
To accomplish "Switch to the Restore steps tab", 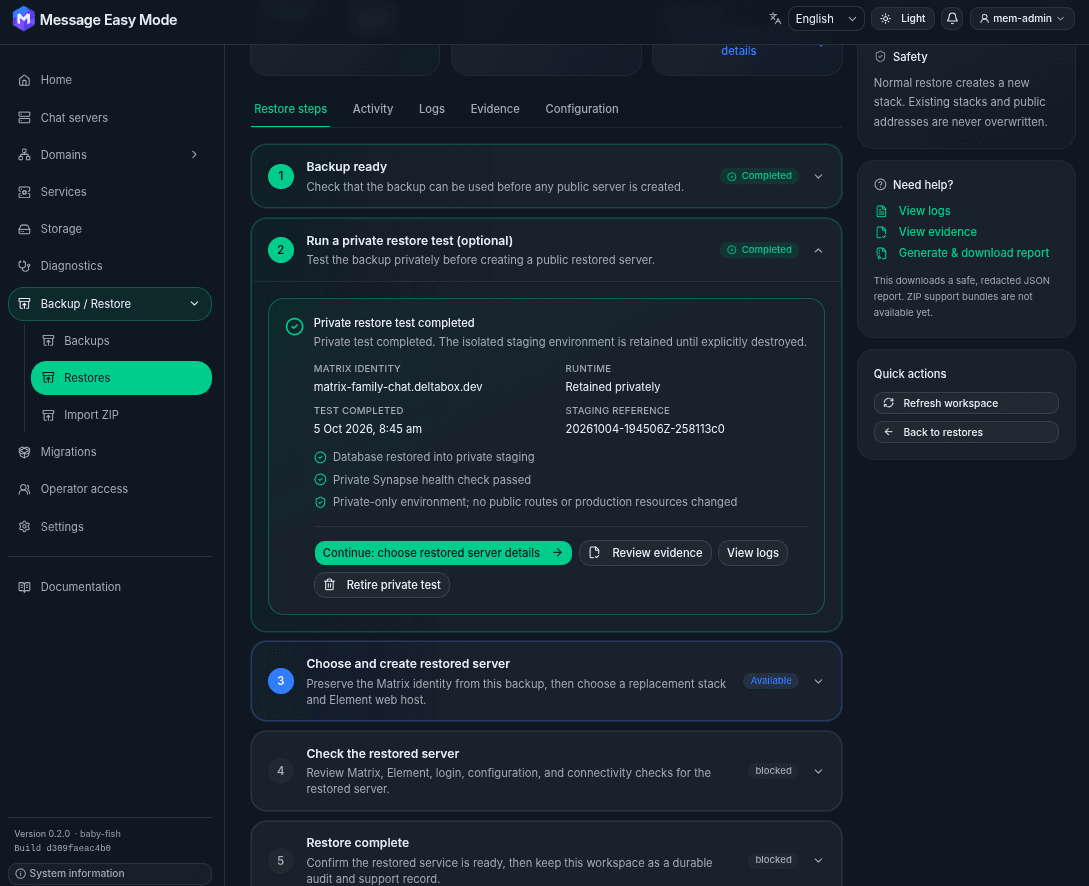I will 290,109.
